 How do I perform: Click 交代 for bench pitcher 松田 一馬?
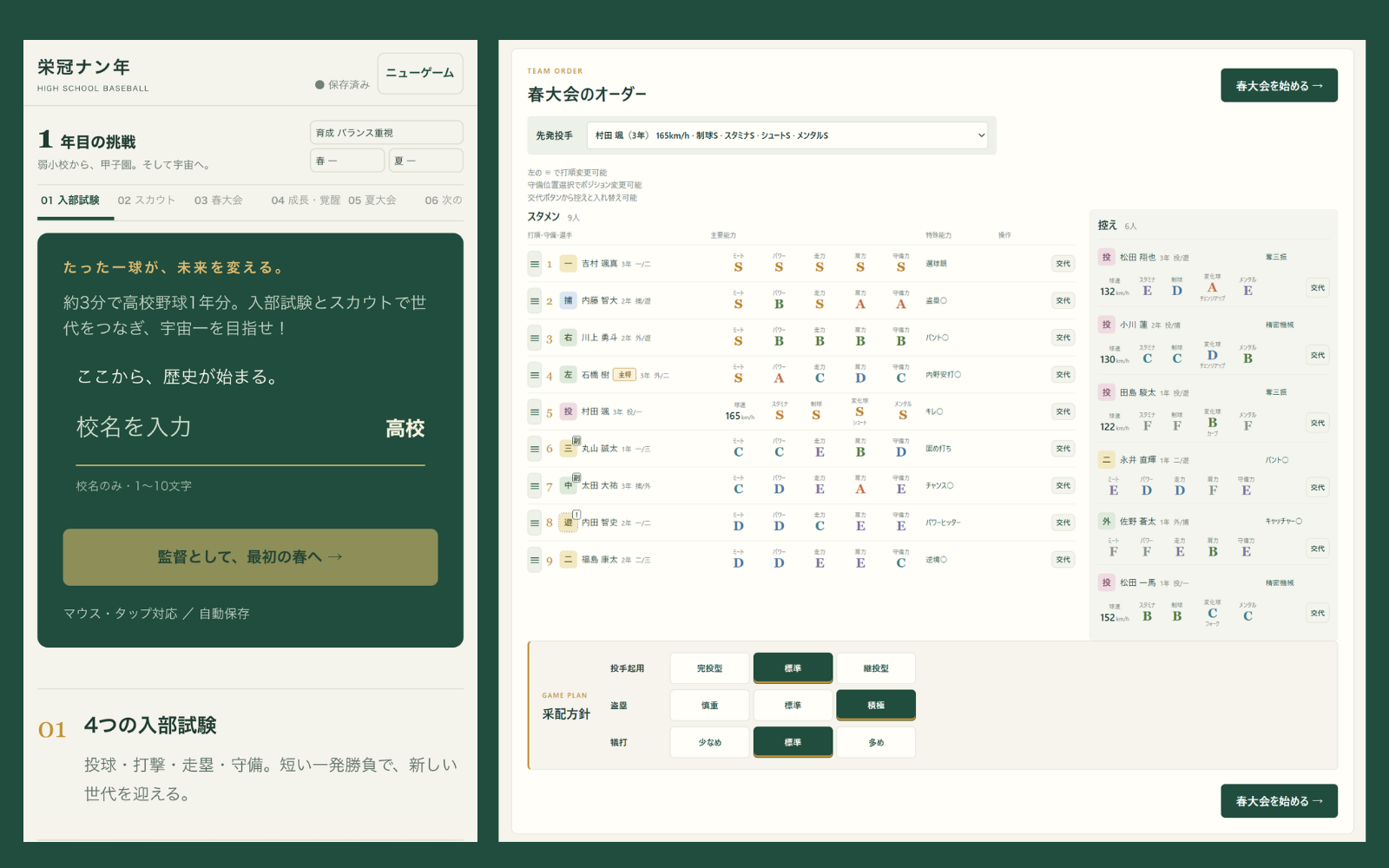pos(1318,614)
